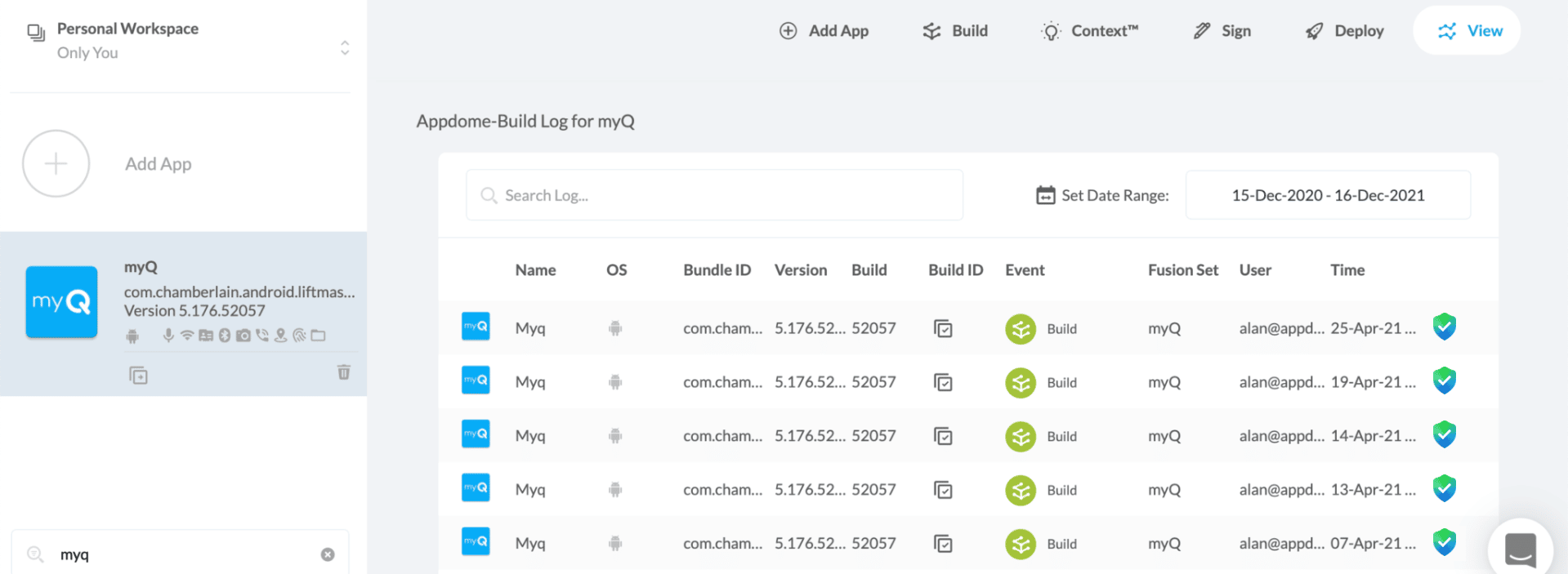Image resolution: width=1568 pixels, height=574 pixels.
Task: Select the myQ app thumbnail in sidebar
Action: 62,302
